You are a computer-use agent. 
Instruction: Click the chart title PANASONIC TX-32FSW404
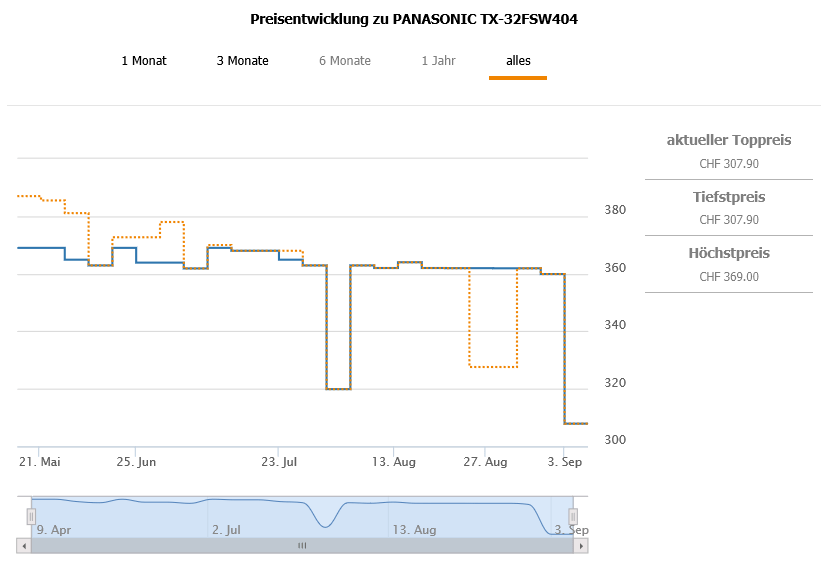[412, 19]
